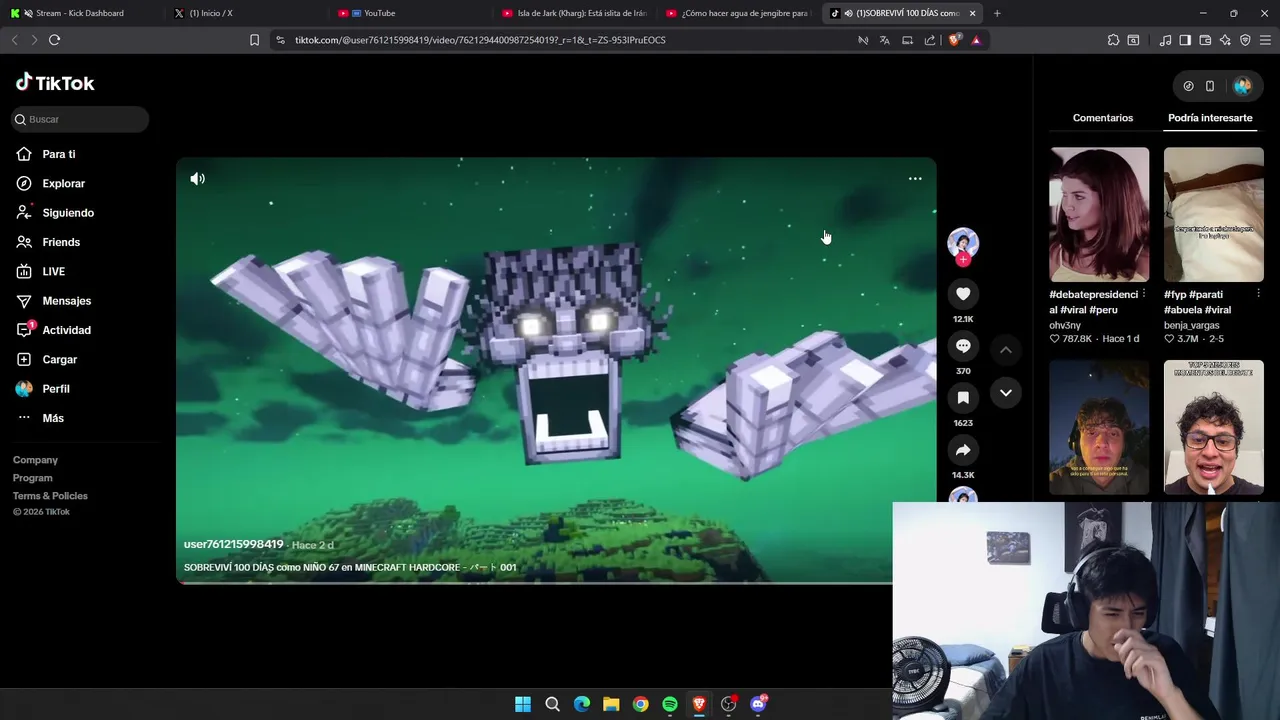Click the address bar URL

(480, 40)
